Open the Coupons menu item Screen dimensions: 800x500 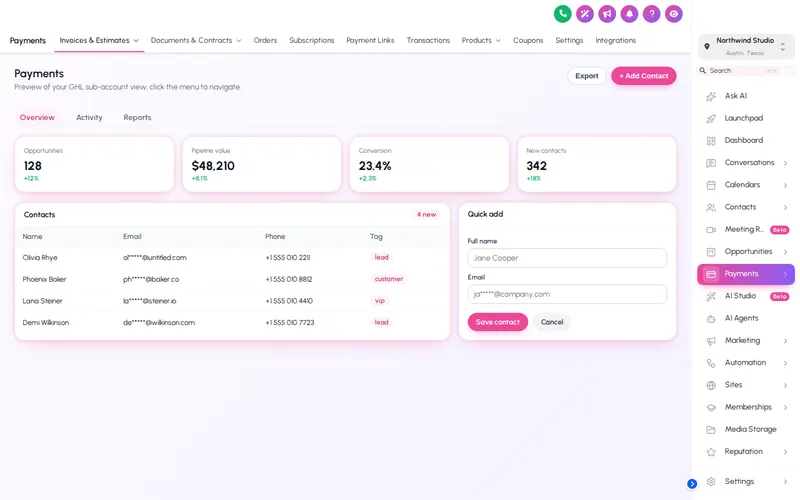[x=528, y=40]
